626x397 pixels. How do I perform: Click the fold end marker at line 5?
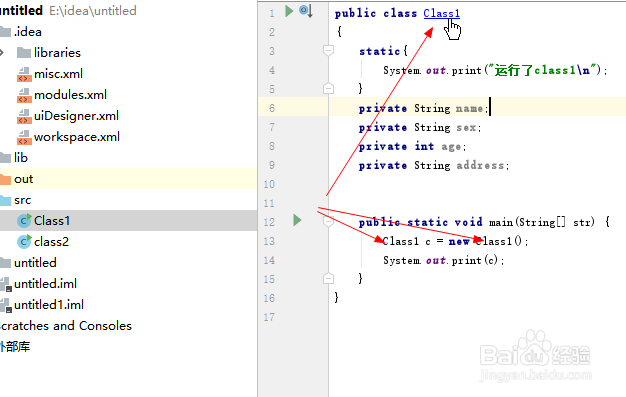point(328,88)
